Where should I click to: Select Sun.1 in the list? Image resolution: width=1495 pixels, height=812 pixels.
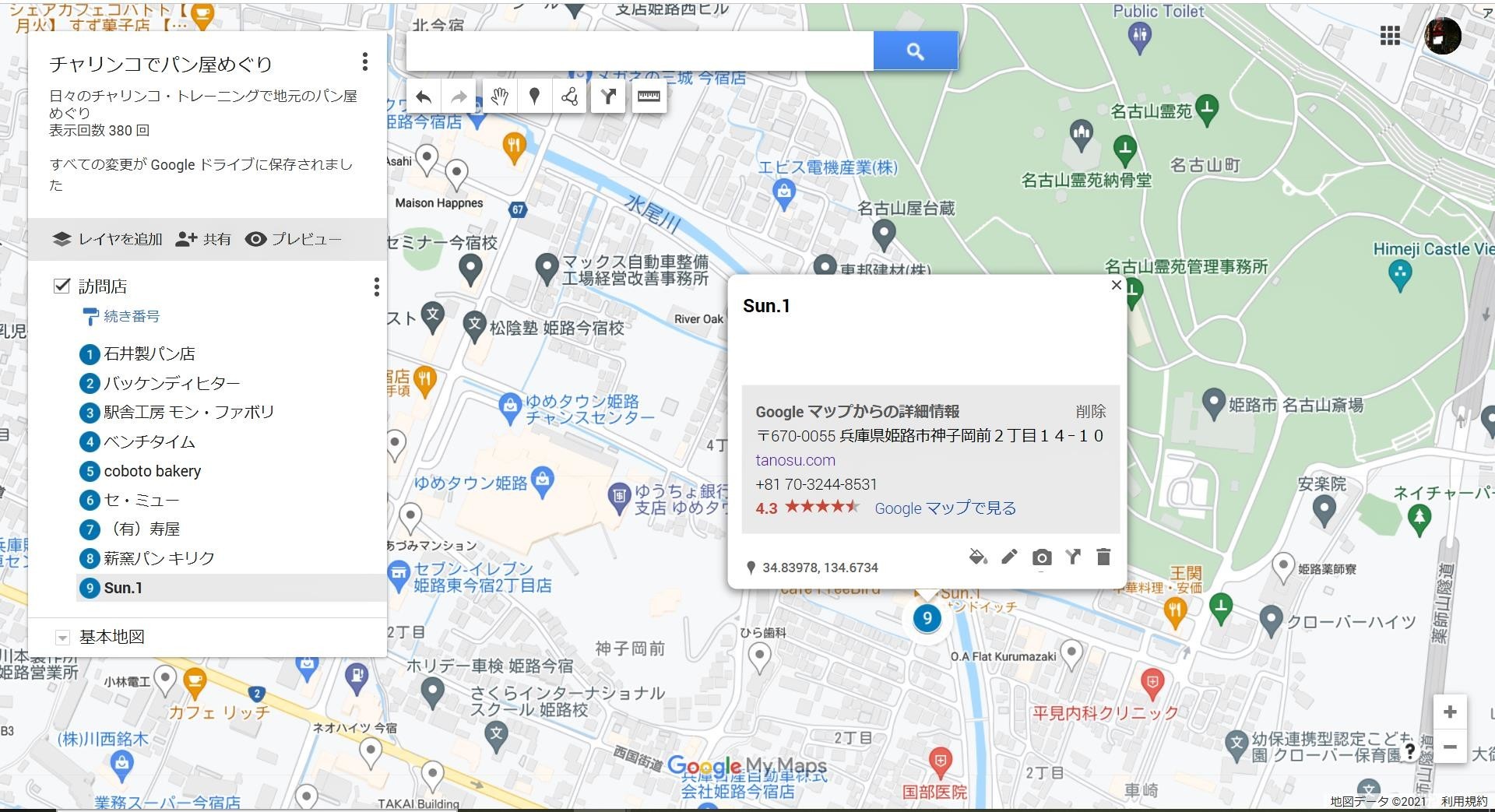pyautogui.click(x=231, y=588)
